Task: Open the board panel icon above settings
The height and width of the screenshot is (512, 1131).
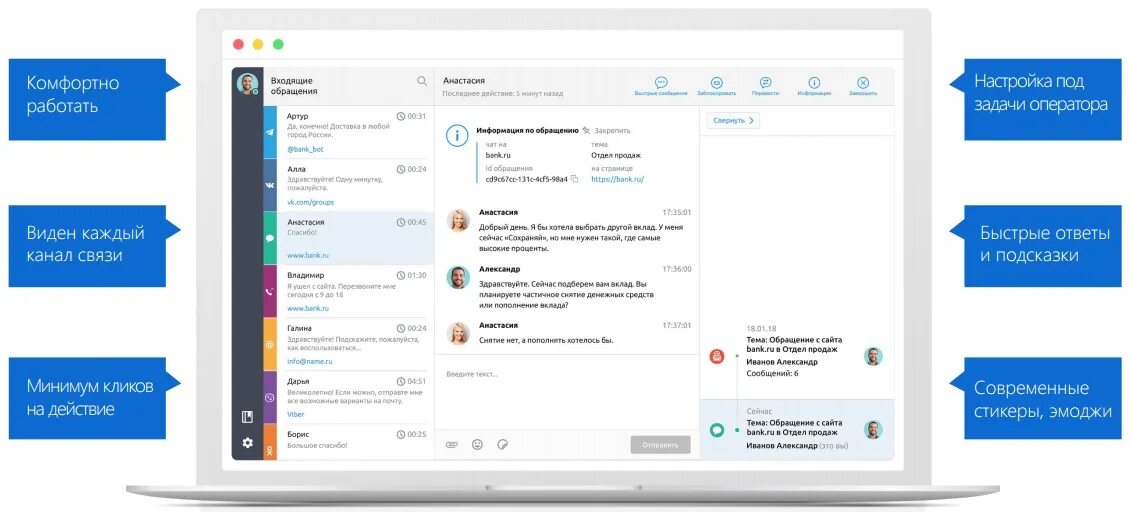Action: click(247, 417)
